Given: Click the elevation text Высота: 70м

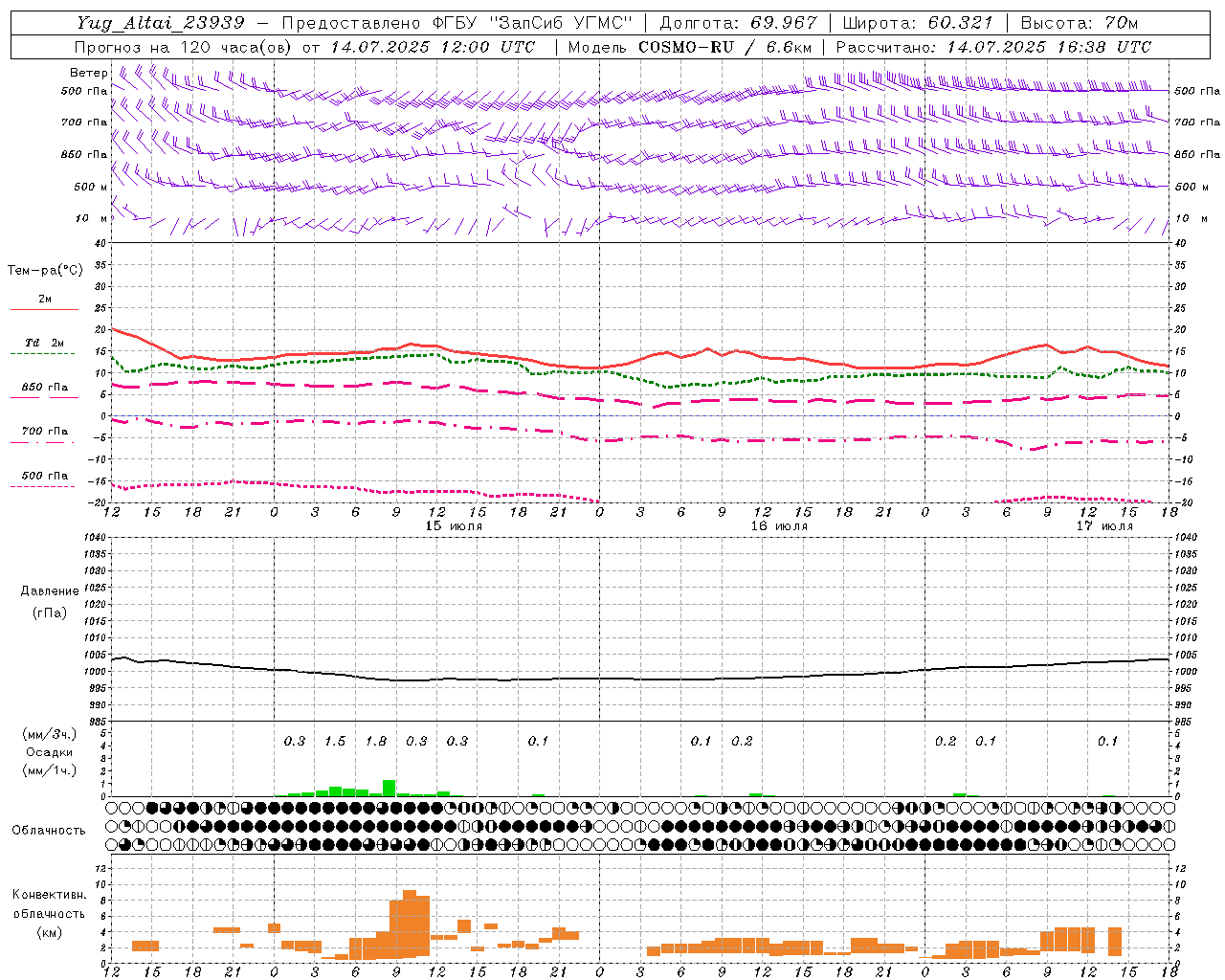Looking at the screenshot, I should click(1079, 23).
